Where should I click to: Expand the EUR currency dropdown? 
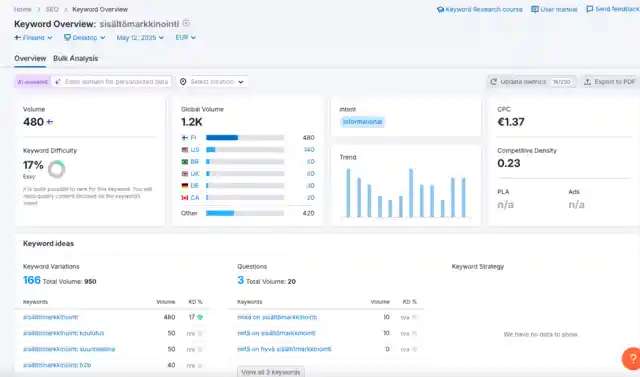[186, 38]
